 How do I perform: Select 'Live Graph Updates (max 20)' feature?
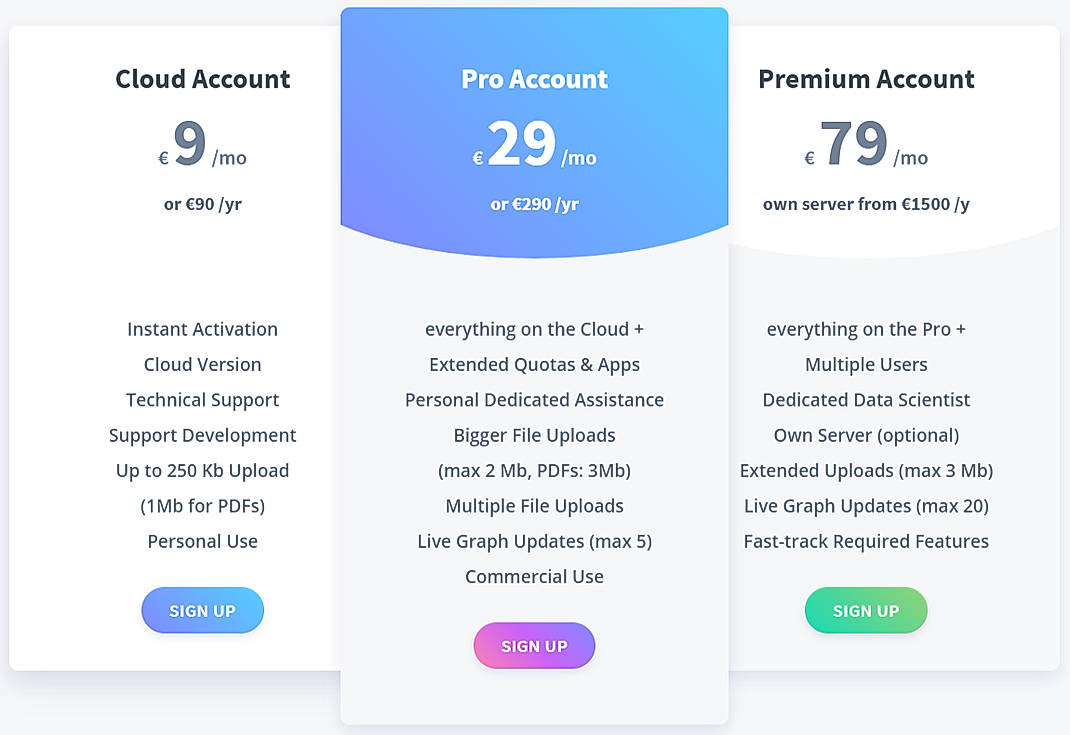click(866, 506)
